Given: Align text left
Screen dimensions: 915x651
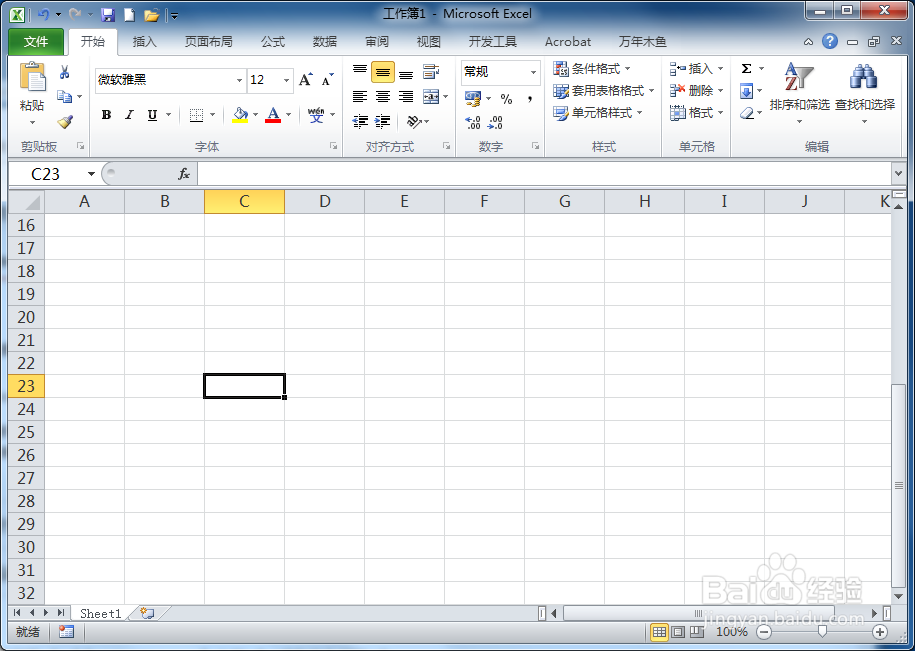Looking at the screenshot, I should coord(359,96).
